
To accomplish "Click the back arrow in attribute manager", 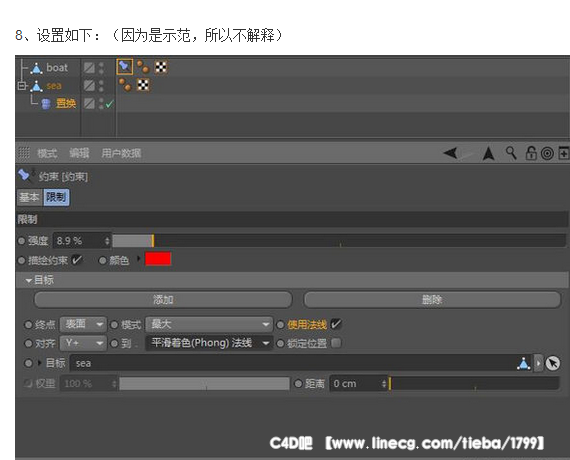I will (x=451, y=153).
